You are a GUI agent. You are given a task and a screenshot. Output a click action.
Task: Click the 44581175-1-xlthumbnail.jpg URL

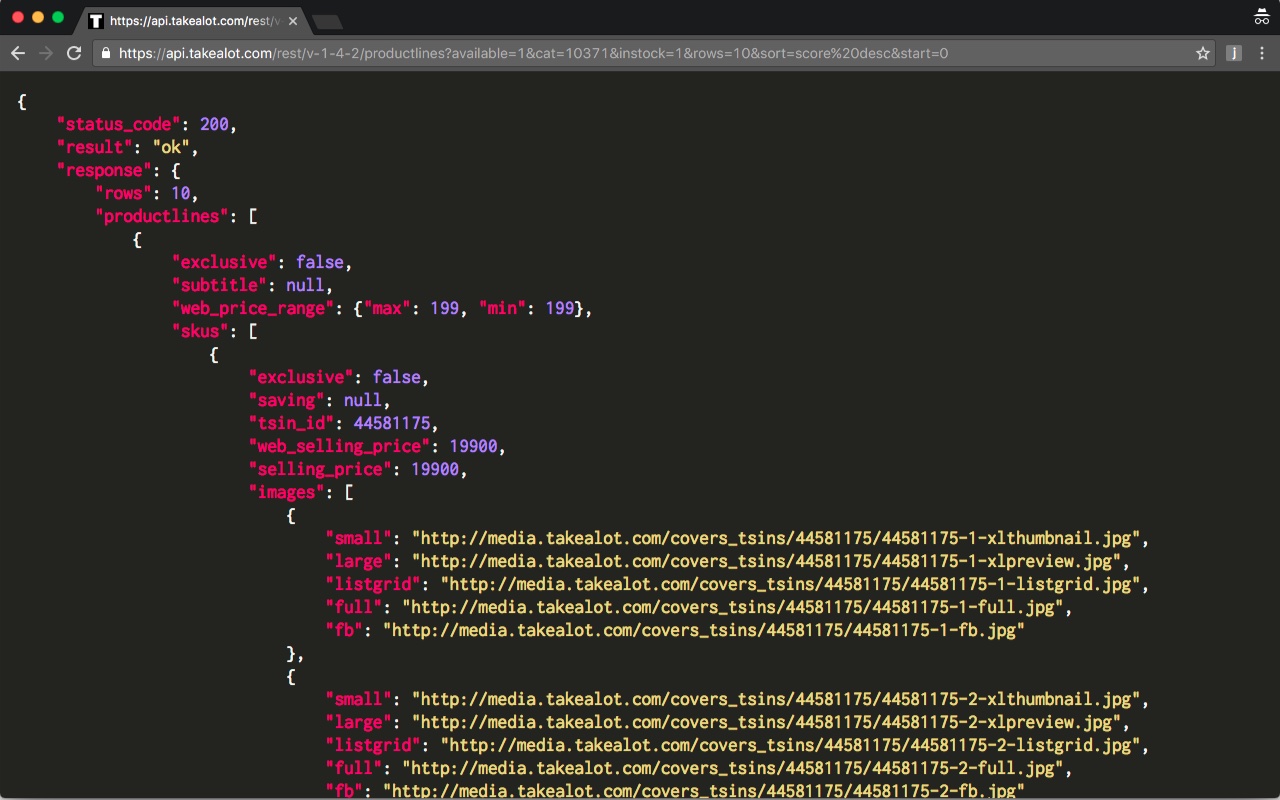click(776, 538)
